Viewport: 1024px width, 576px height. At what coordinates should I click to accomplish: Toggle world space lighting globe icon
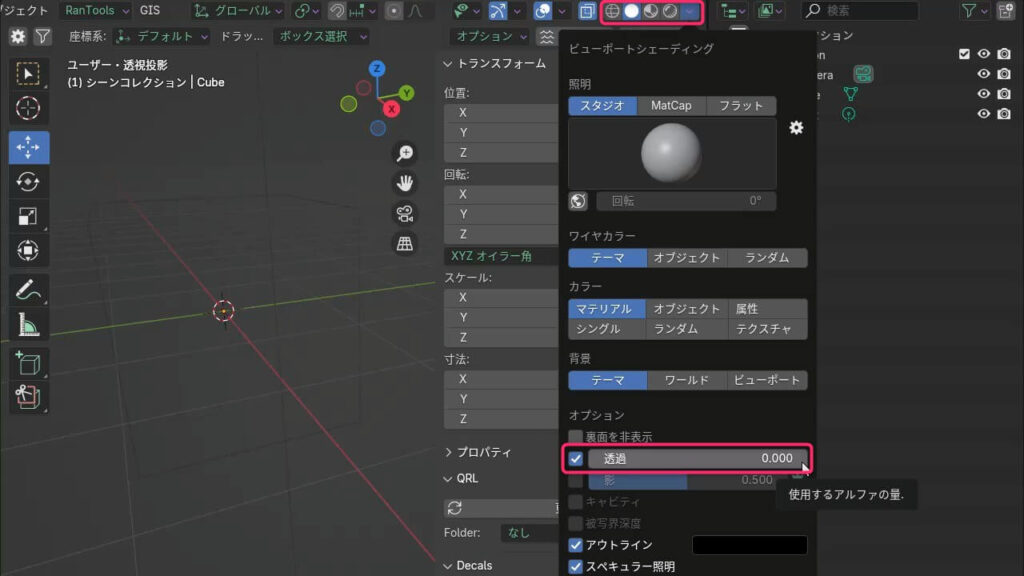click(578, 201)
